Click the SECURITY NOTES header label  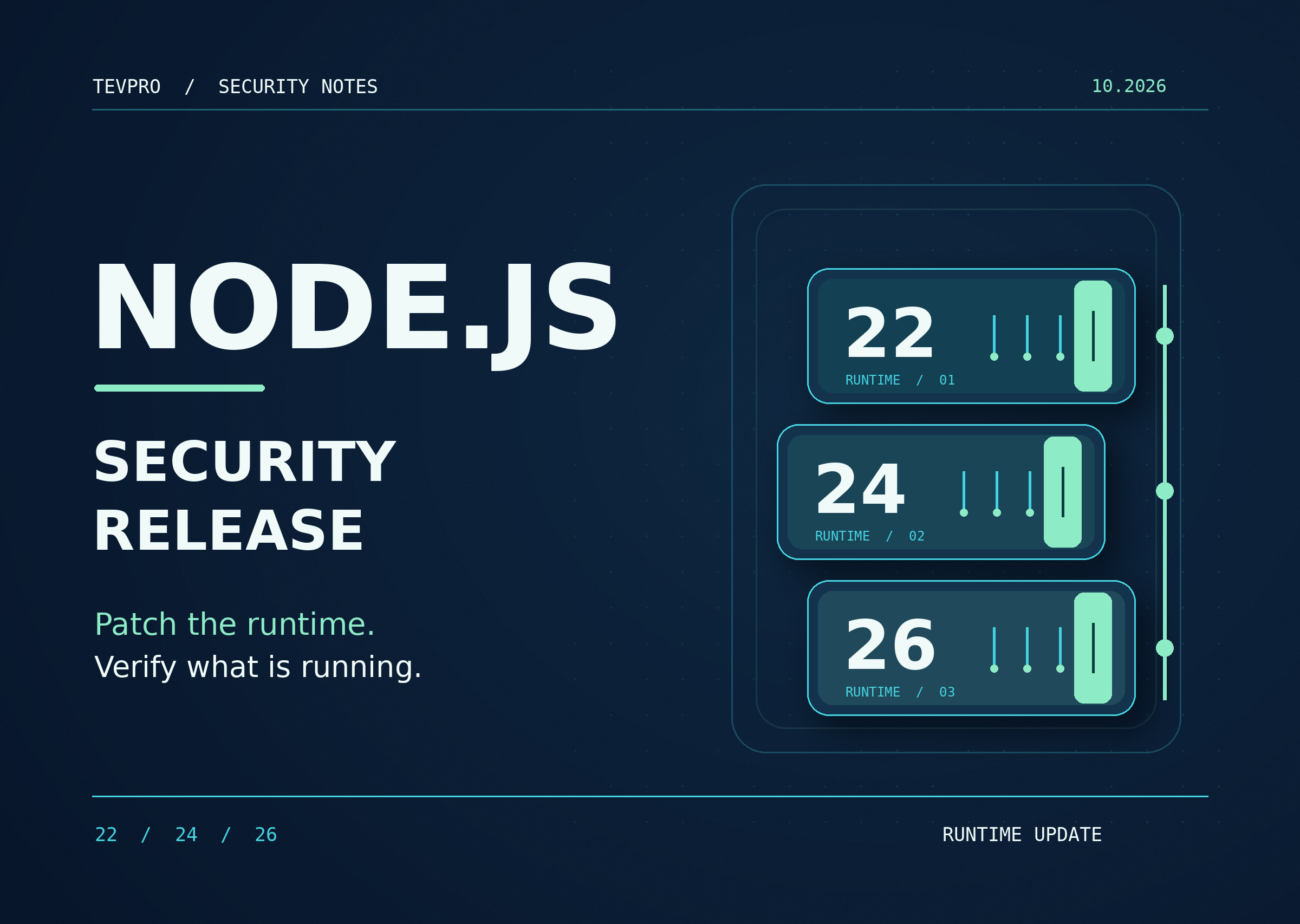(x=297, y=87)
